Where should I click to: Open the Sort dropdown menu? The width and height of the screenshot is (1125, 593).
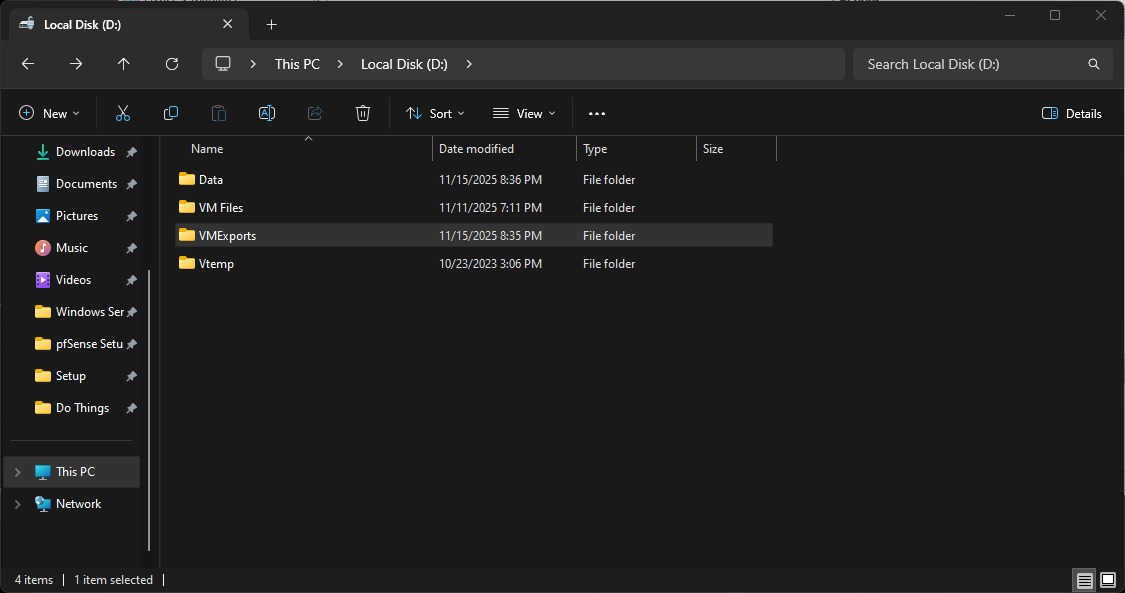point(435,114)
